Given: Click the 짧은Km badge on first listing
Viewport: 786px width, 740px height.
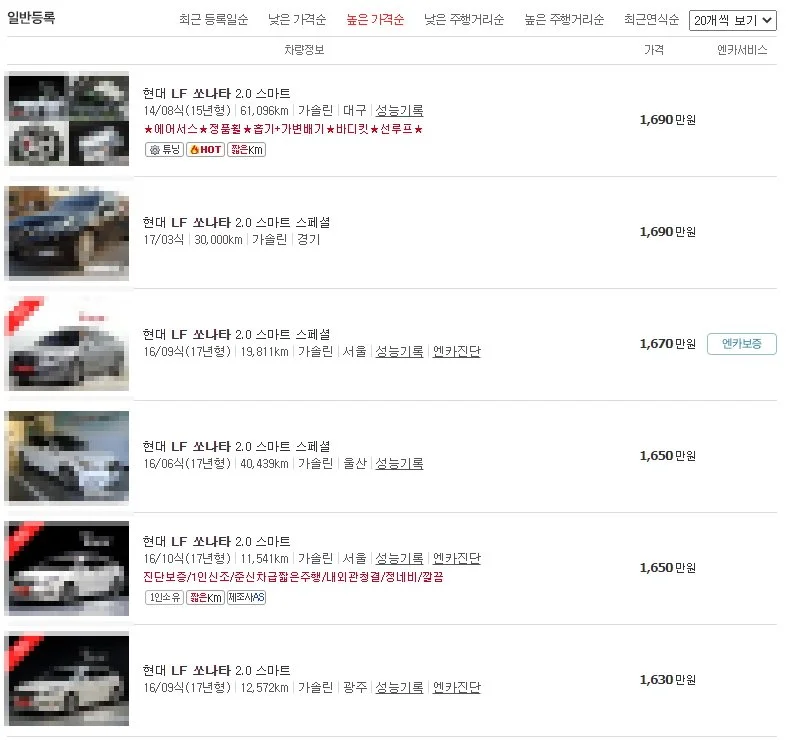Looking at the screenshot, I should pyautogui.click(x=247, y=149).
